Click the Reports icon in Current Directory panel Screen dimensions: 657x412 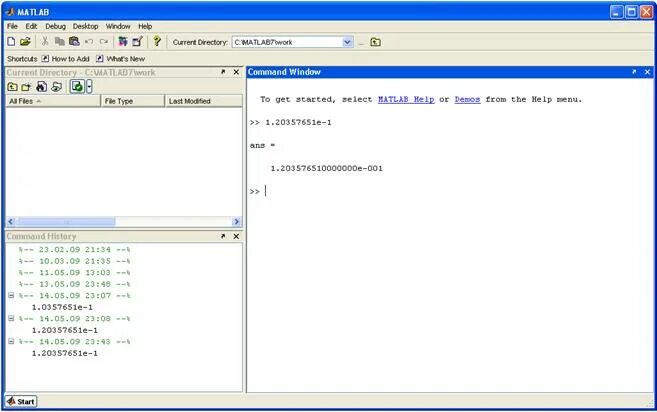pyautogui.click(x=57, y=87)
